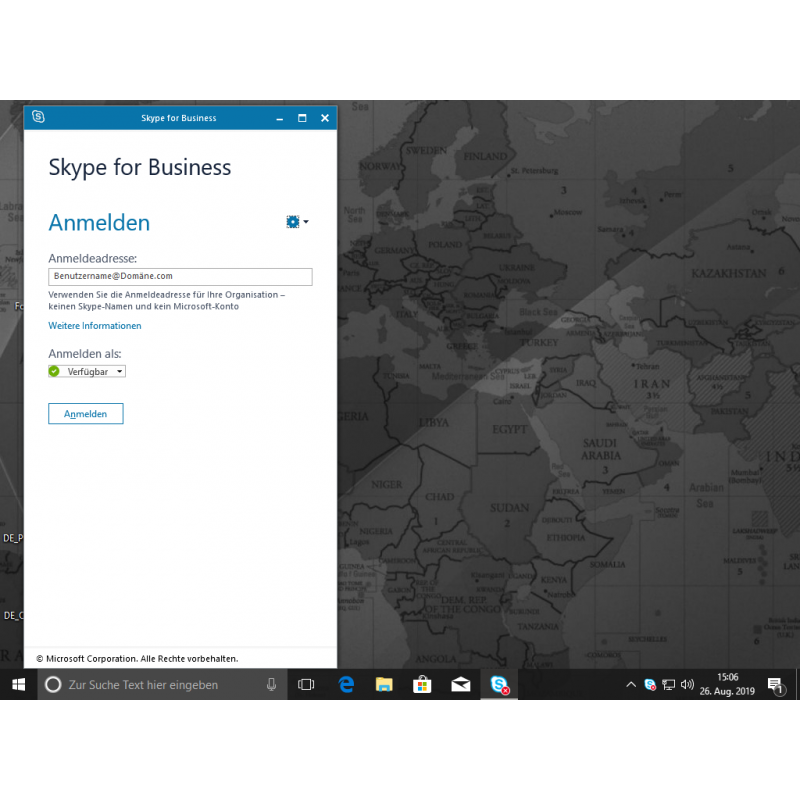Open File Explorer from the taskbar
This screenshot has height=800, width=800.
[384, 685]
